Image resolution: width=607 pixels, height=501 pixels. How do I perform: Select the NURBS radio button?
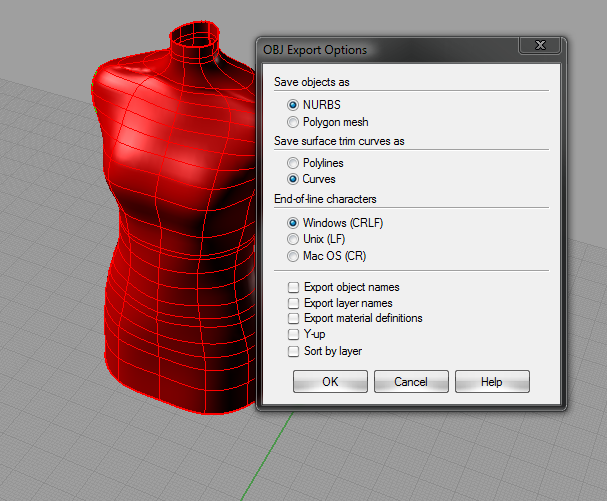tap(293, 104)
